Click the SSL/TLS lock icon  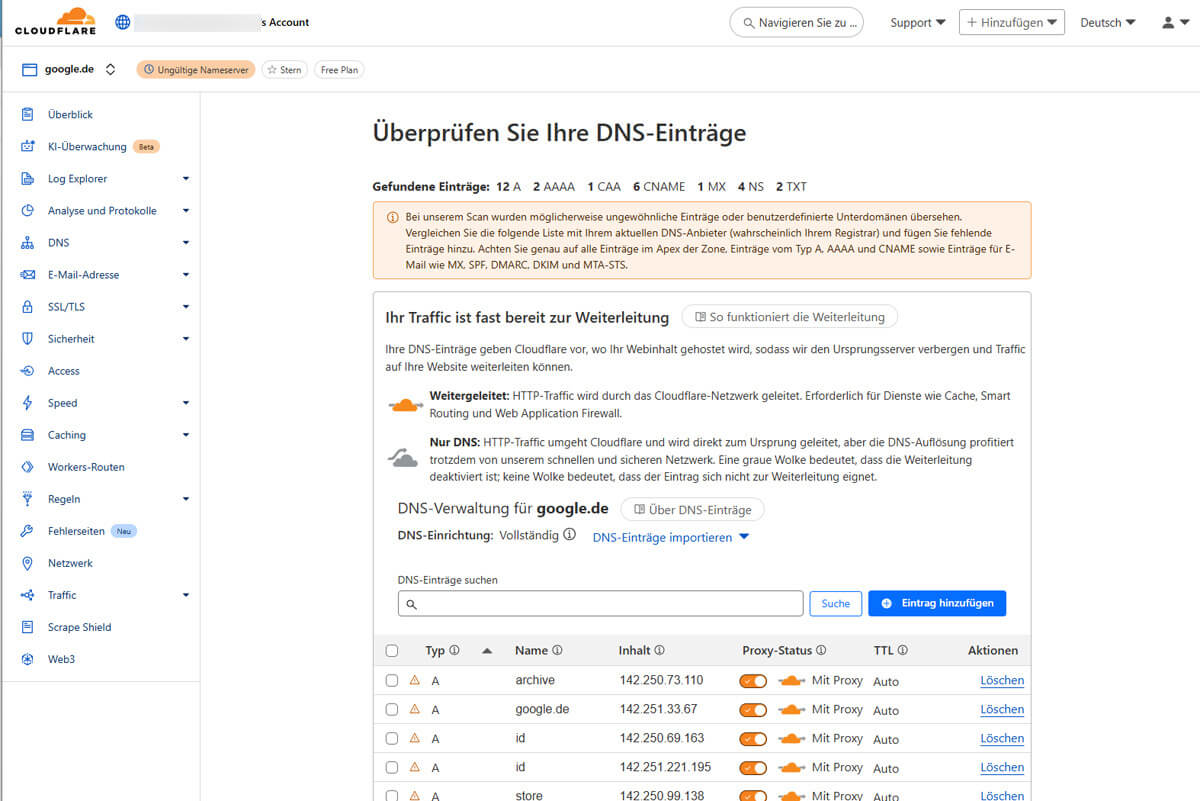[x=28, y=307]
